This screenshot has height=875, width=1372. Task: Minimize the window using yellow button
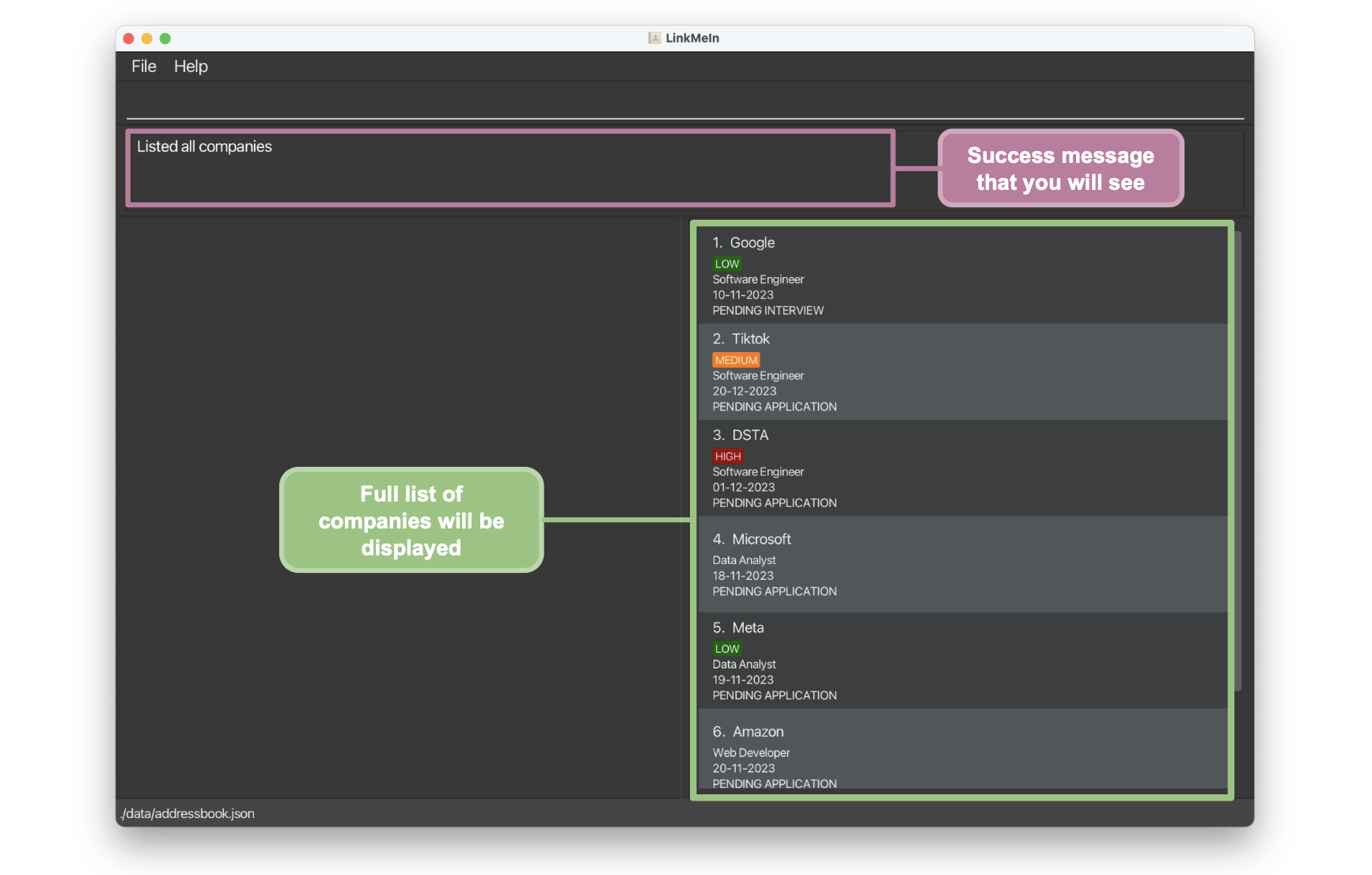pyautogui.click(x=147, y=38)
